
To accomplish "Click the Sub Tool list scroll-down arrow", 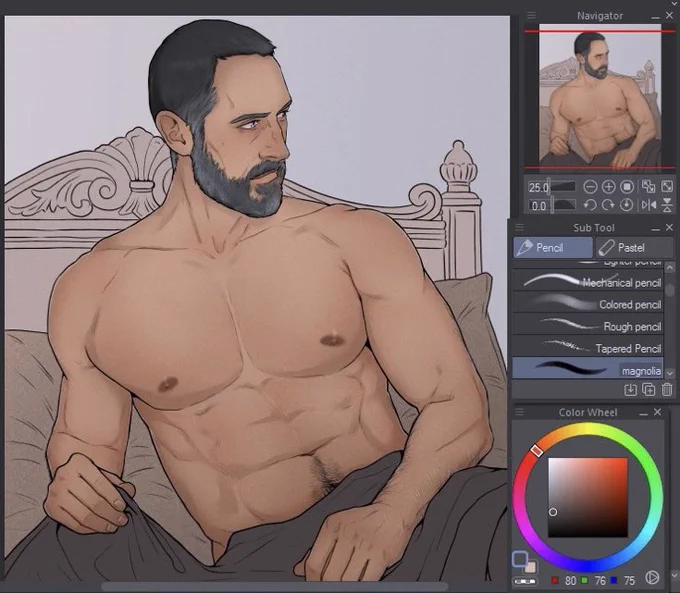I will 670,373.
